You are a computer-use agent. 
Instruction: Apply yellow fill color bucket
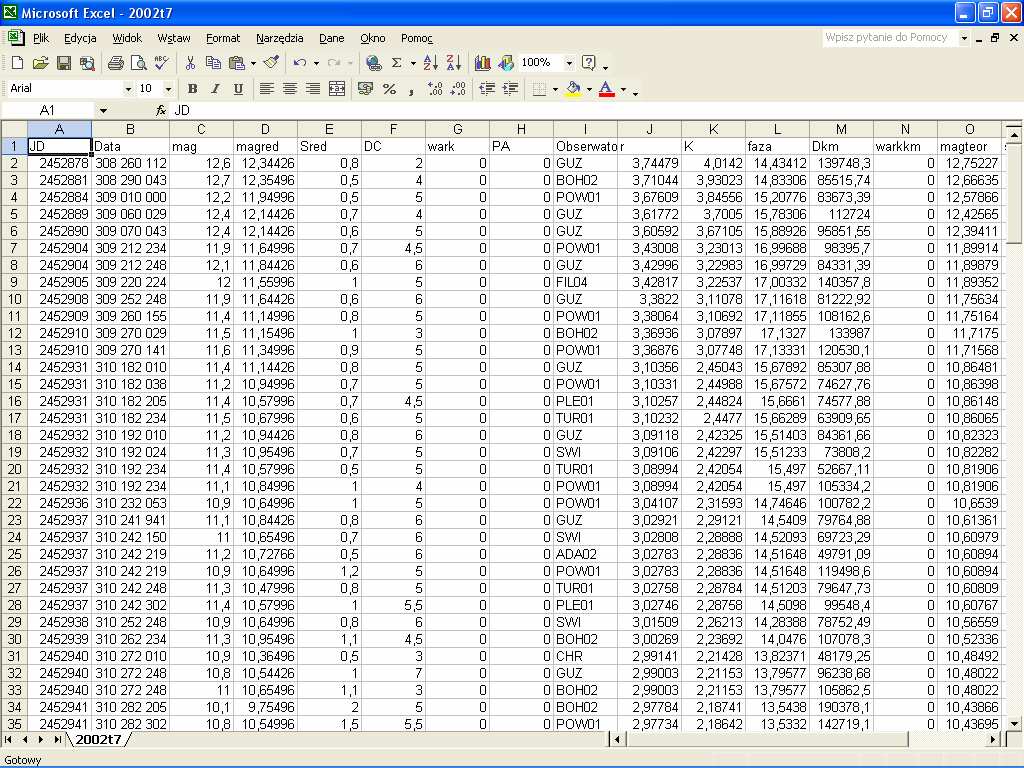(573, 89)
